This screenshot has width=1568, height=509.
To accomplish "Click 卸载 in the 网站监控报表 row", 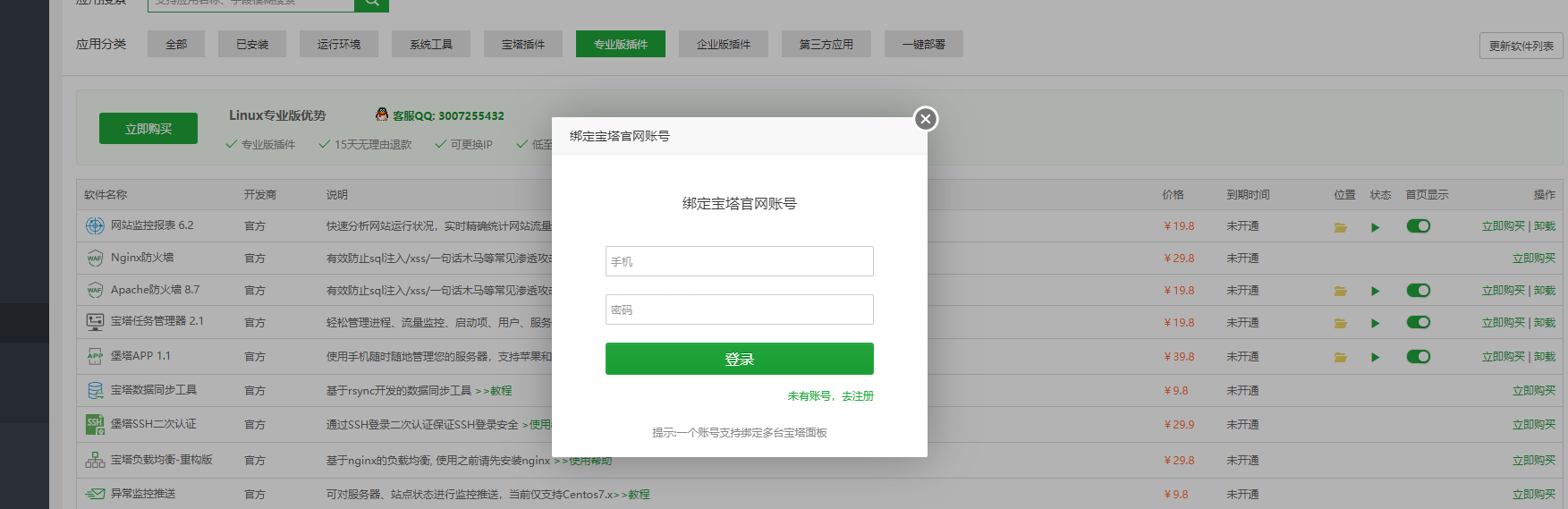I will pos(1545,225).
